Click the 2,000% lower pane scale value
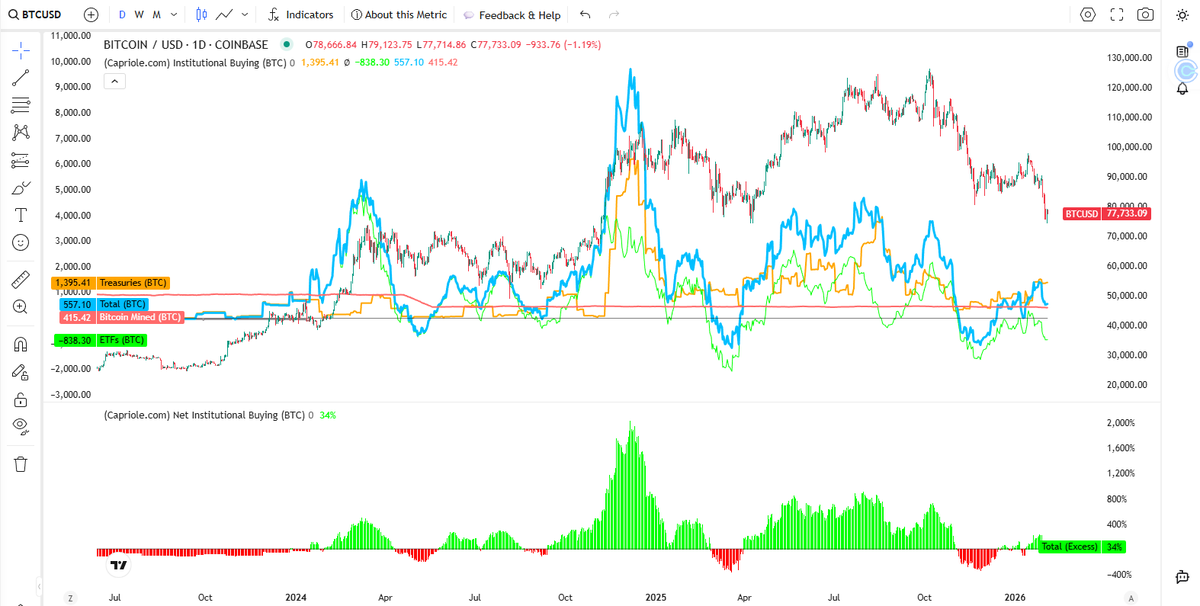 coord(1121,423)
